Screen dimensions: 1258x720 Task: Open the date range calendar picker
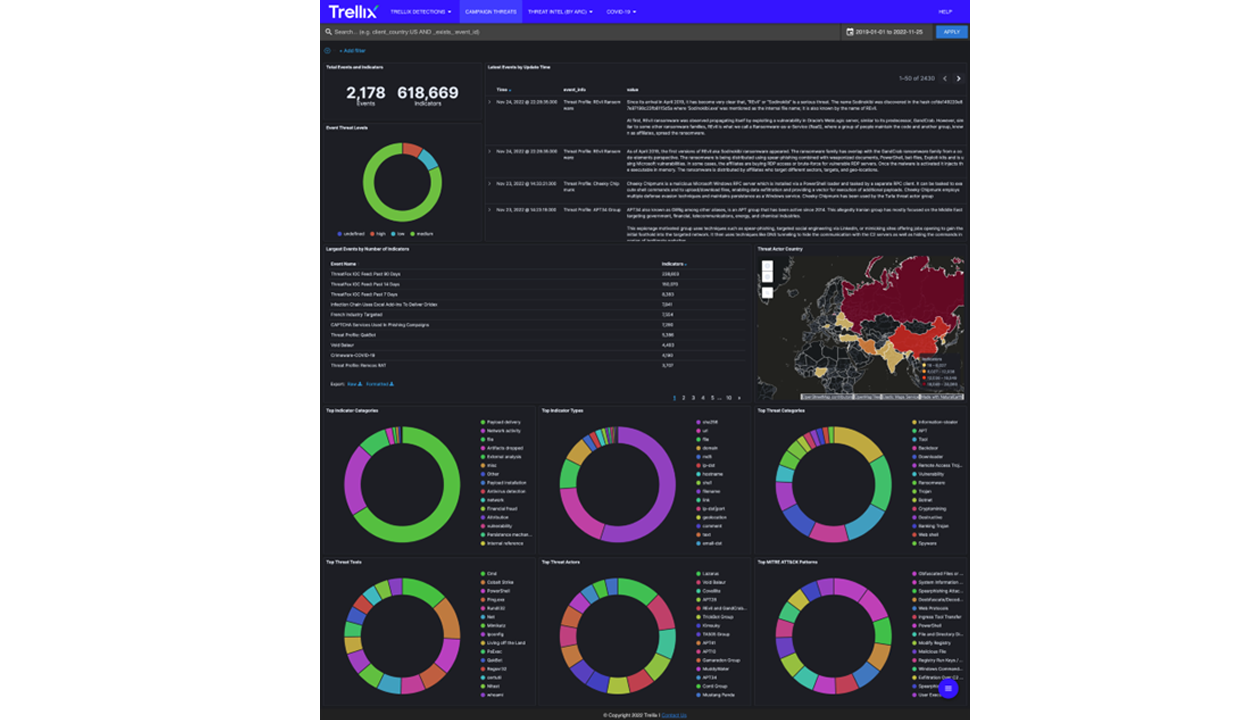coord(850,32)
